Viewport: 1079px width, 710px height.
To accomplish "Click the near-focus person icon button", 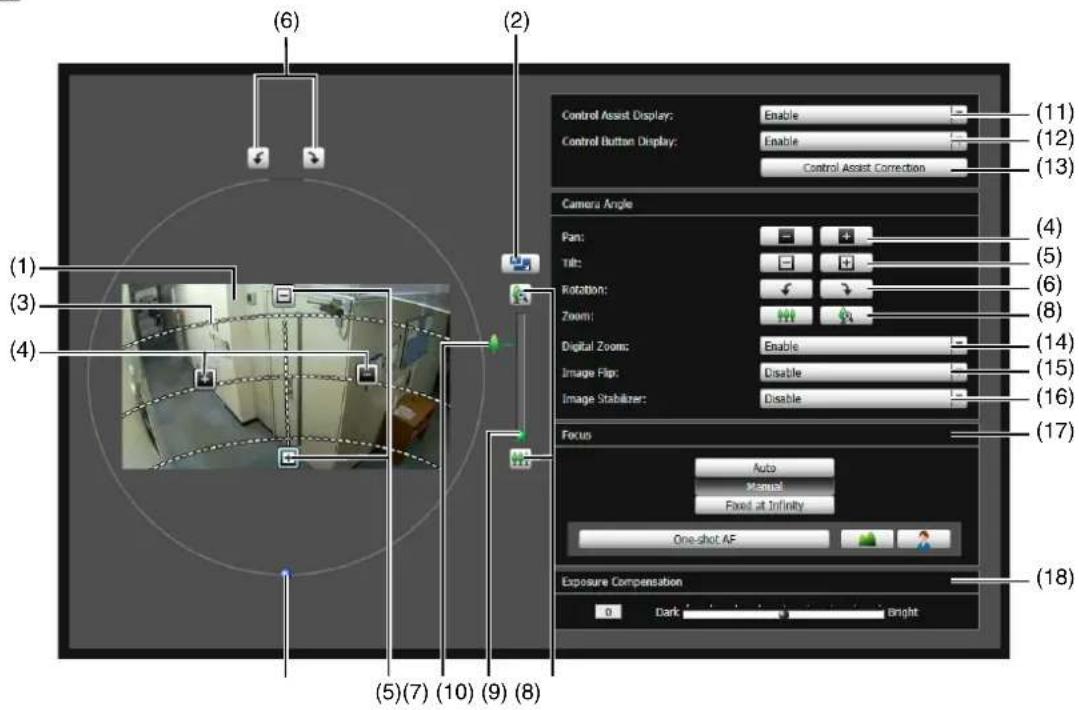I will tap(923, 539).
